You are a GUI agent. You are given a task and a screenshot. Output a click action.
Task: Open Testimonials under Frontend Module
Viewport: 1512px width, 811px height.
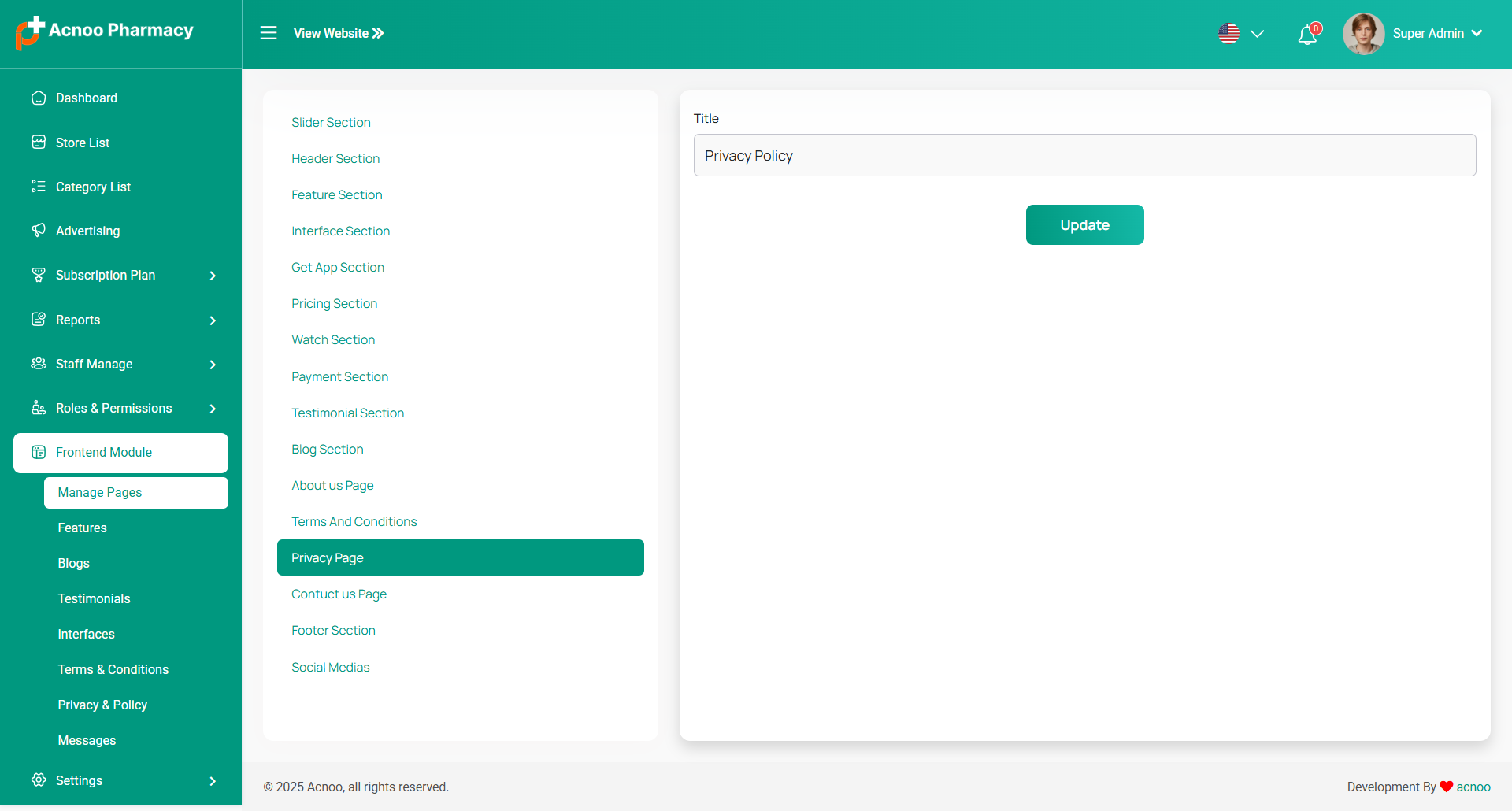(94, 598)
